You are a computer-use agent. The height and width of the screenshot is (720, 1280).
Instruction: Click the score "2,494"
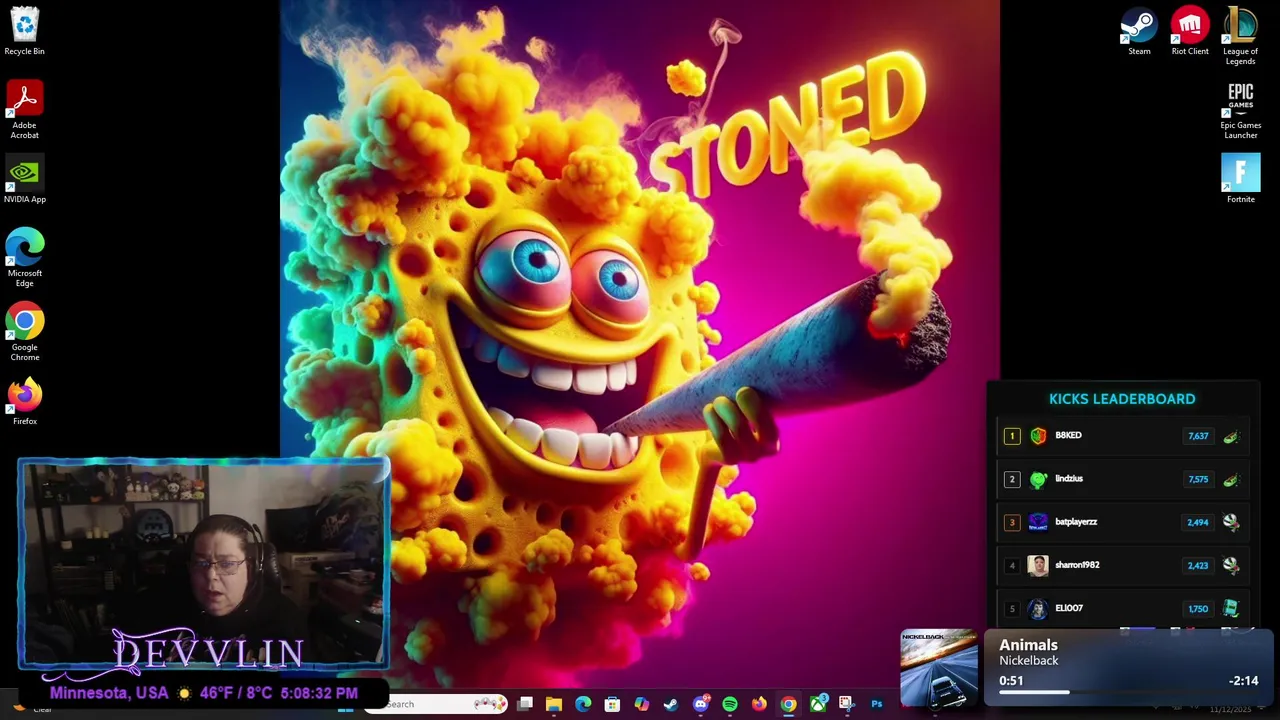tap(1198, 522)
